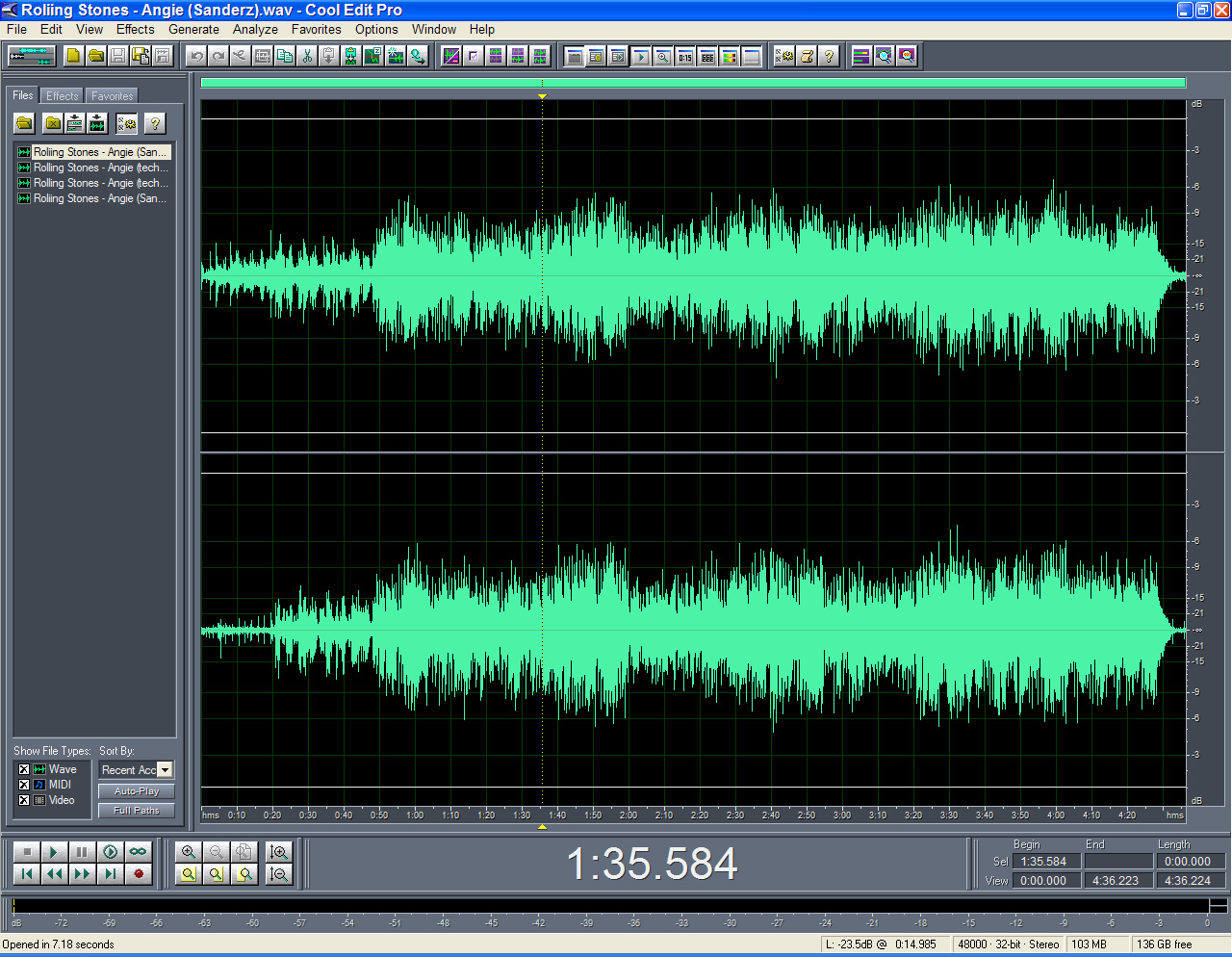Open file using the Files panel folder icon
The image size is (1232, 957).
tap(24, 123)
